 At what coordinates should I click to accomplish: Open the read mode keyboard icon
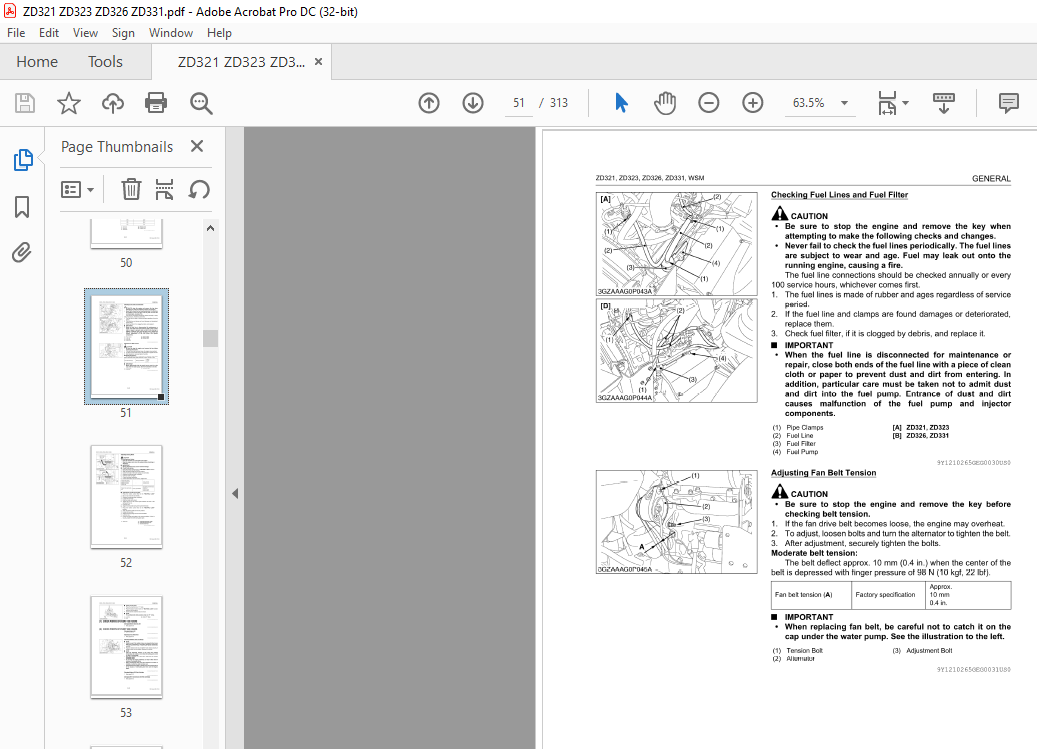pos(943,103)
